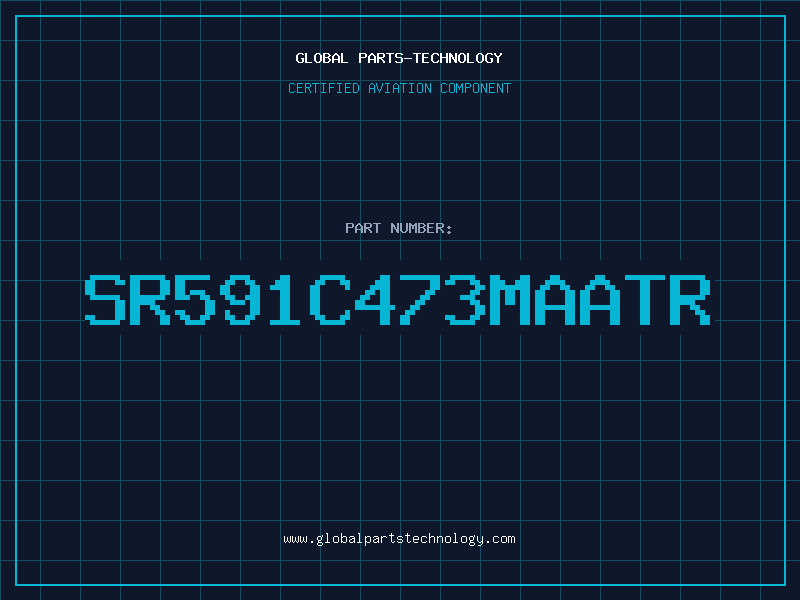Select the part number SR591C473MAATR

click(x=398, y=300)
